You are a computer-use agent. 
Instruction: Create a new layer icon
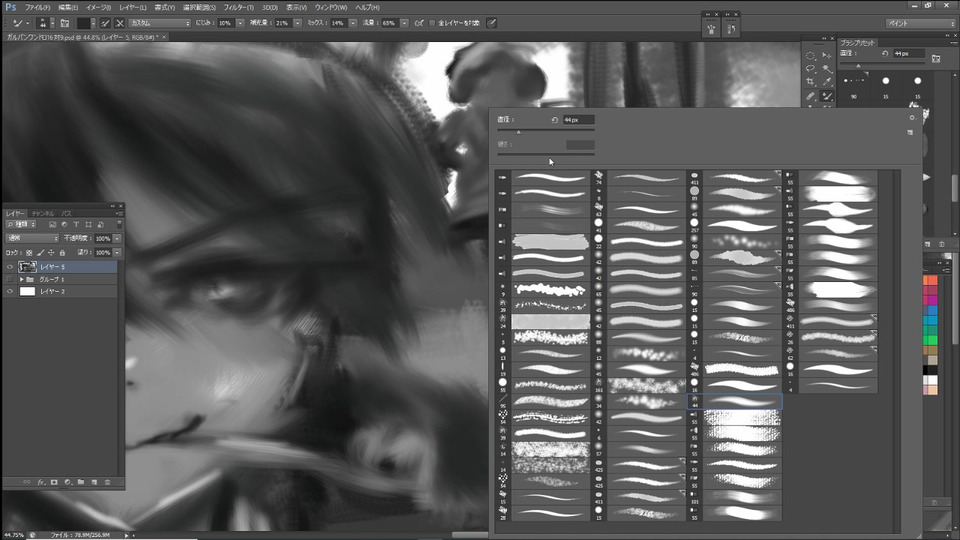(x=94, y=482)
